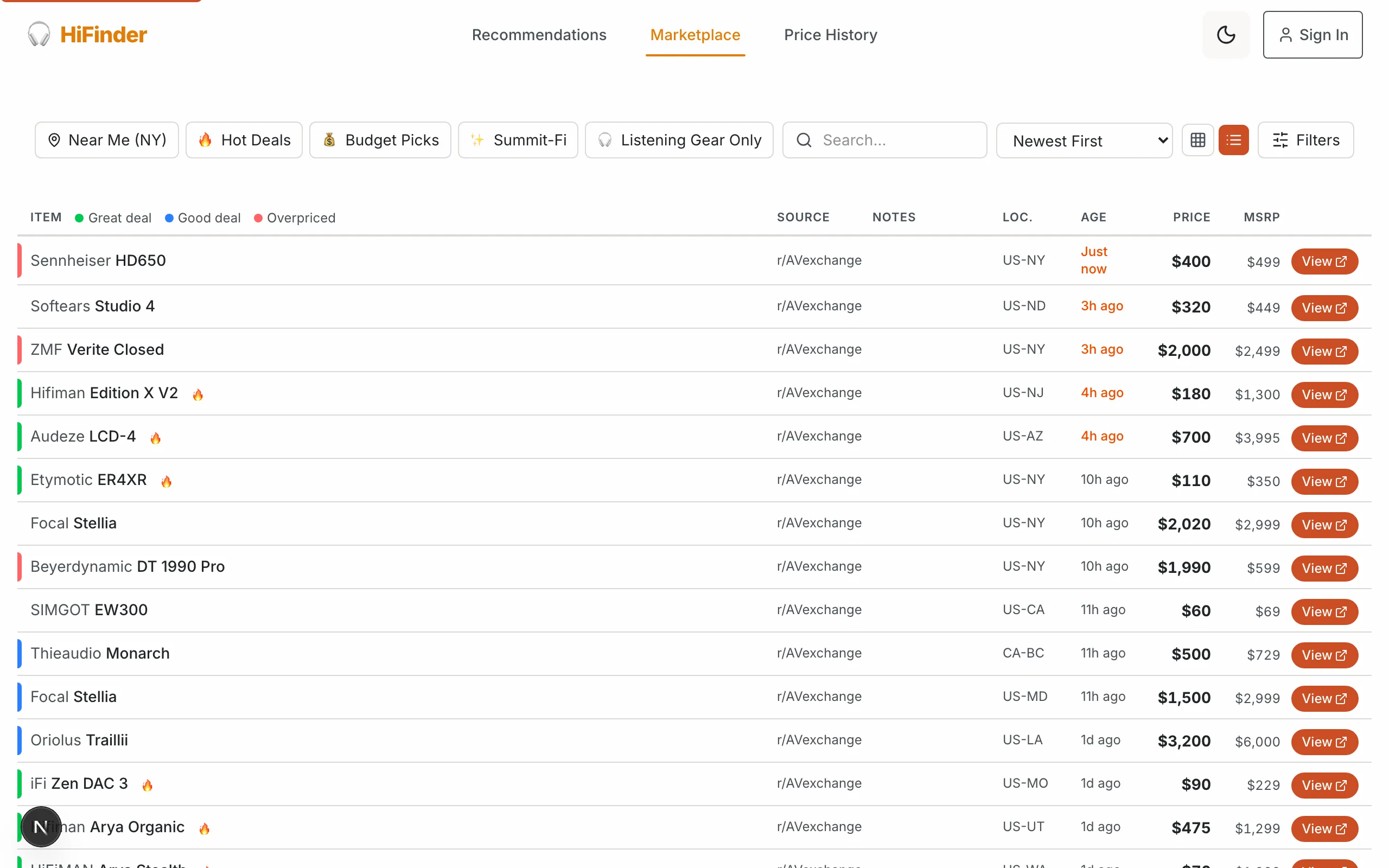Click the AGE column header
Viewport: 1389px width, 868px height.
[1093, 217]
